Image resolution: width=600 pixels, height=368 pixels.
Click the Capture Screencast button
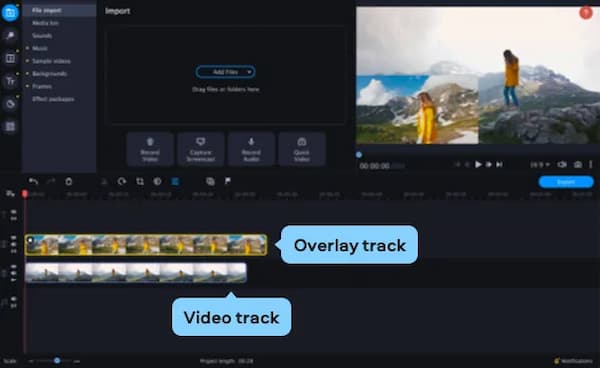click(x=201, y=149)
